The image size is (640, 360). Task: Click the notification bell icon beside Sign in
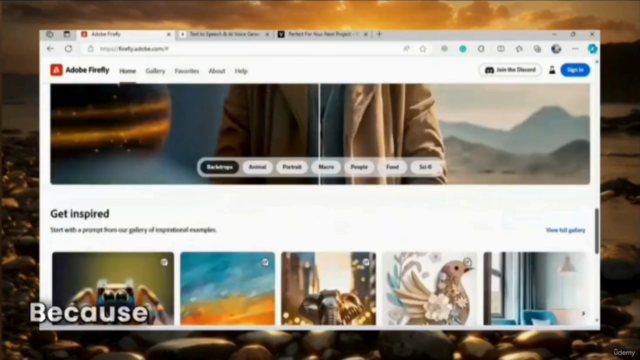[552, 70]
